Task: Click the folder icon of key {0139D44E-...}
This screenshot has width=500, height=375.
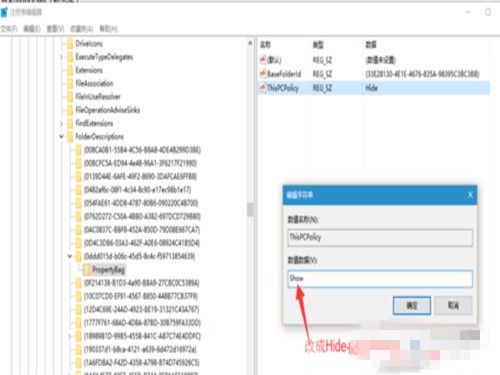Action: [78, 177]
